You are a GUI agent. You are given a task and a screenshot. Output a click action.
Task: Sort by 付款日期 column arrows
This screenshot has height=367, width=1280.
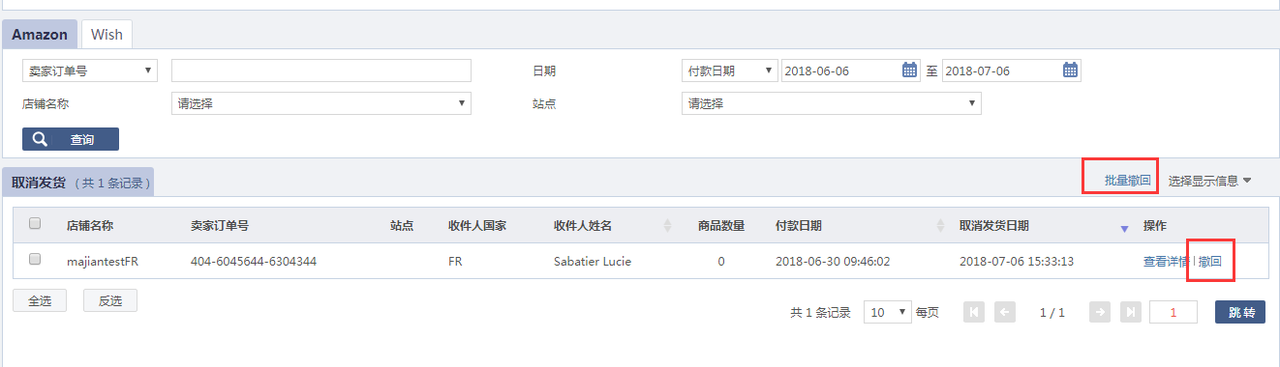click(940, 226)
